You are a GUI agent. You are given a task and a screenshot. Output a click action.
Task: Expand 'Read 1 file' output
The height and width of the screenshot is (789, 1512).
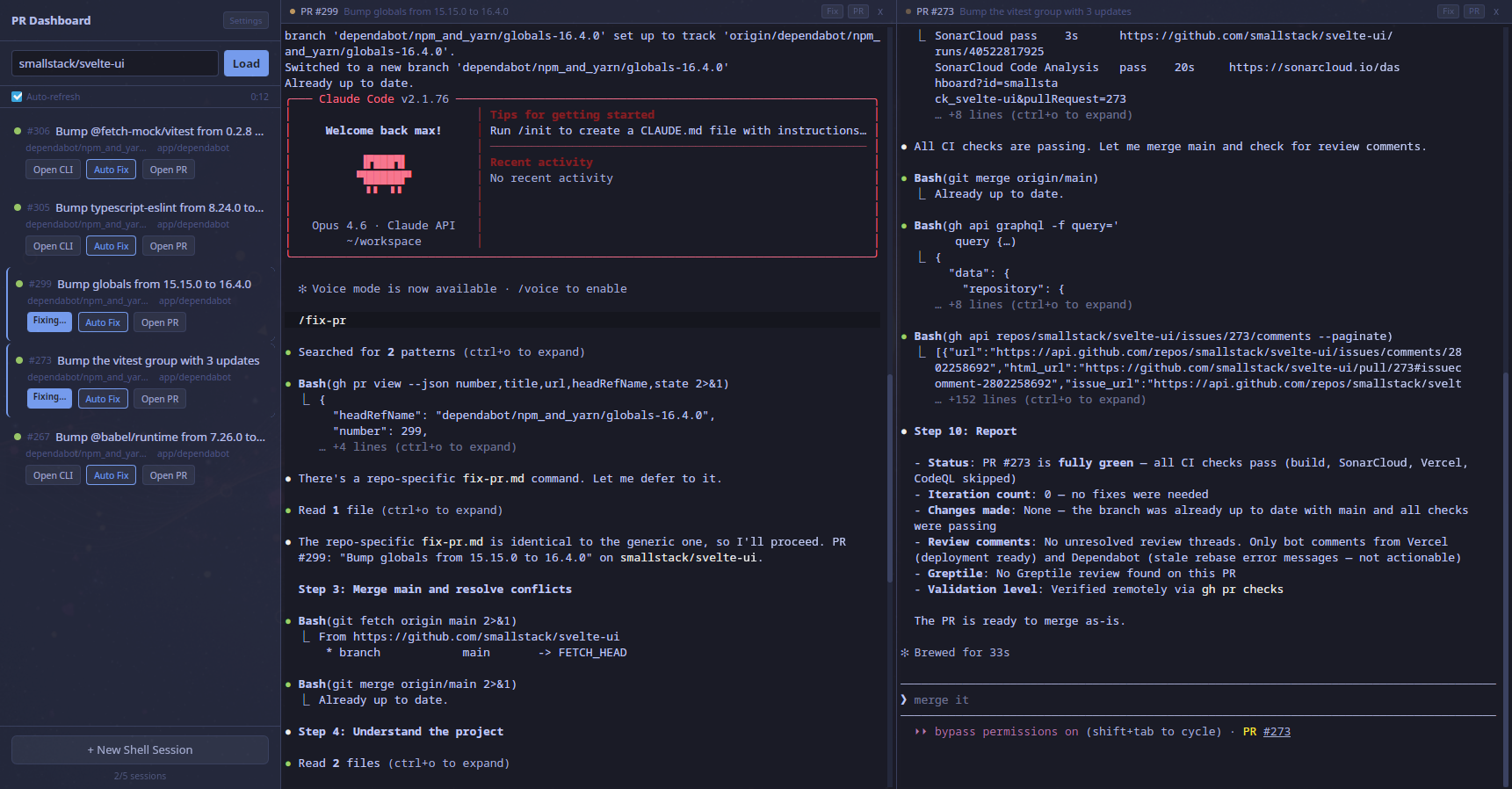tap(400, 510)
